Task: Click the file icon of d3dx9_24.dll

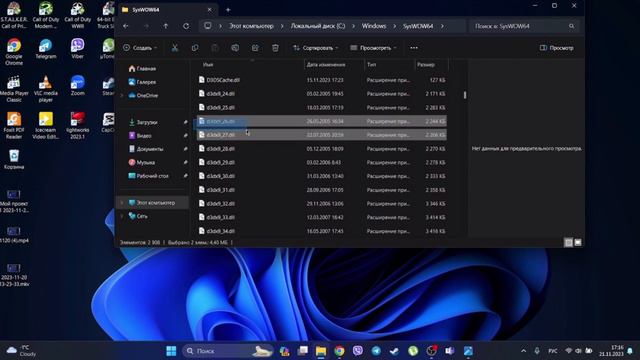Action: [202, 93]
